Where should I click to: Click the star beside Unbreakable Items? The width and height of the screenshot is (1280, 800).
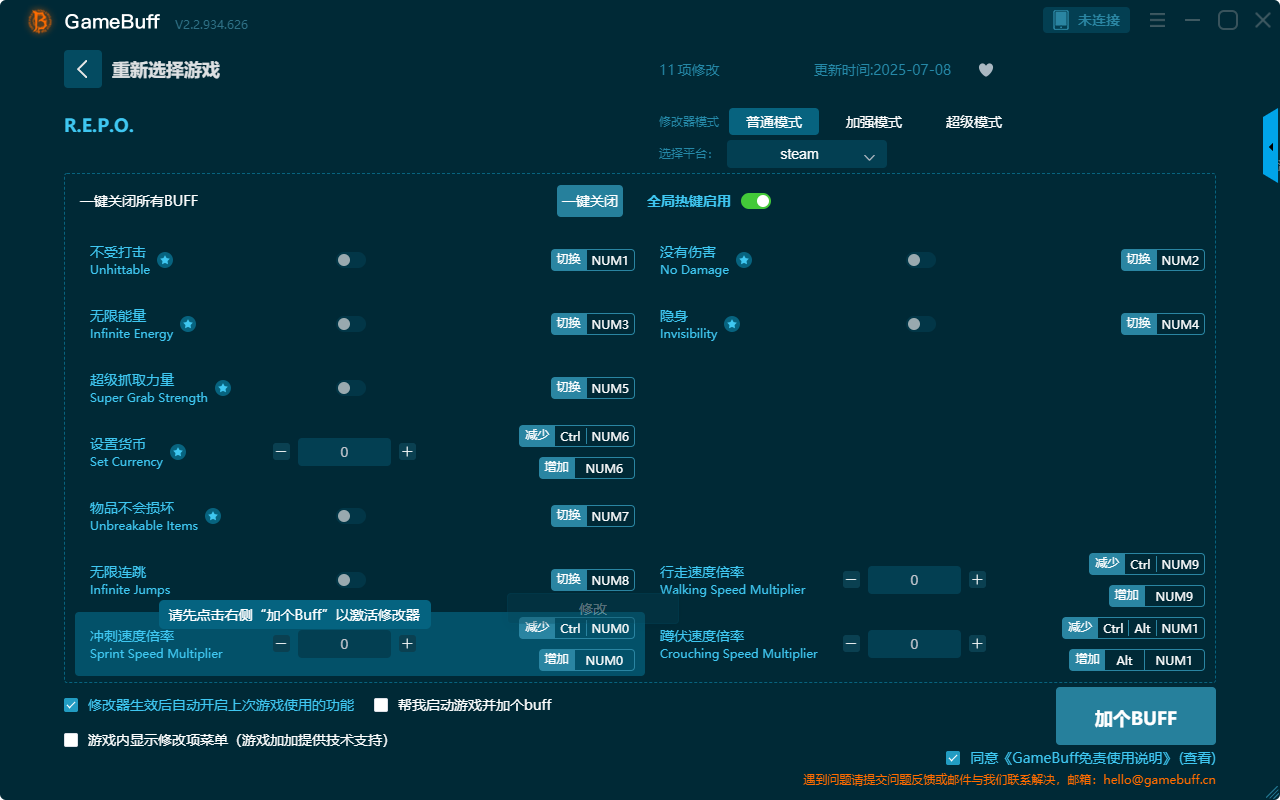(212, 515)
